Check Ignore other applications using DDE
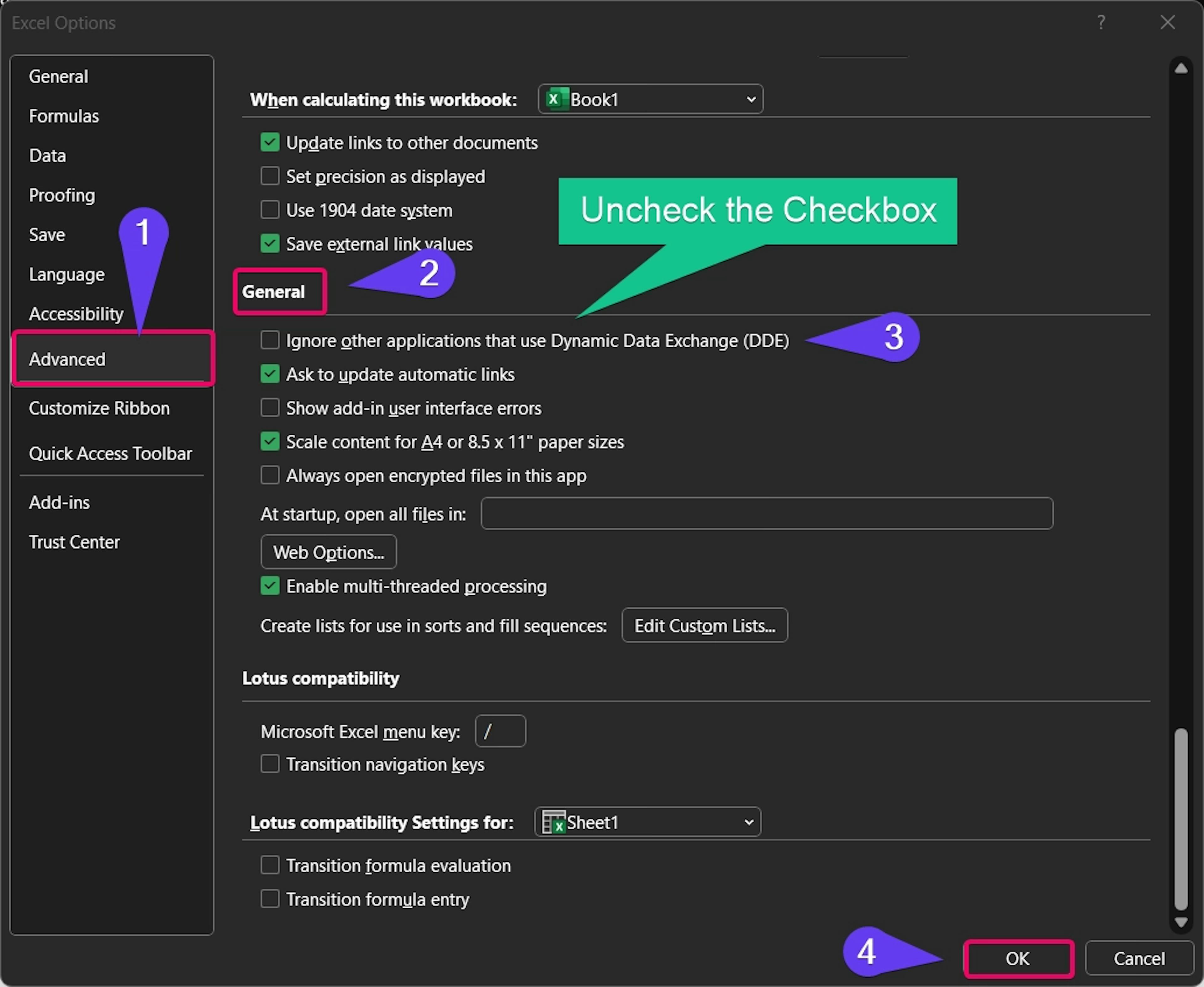 (270, 340)
